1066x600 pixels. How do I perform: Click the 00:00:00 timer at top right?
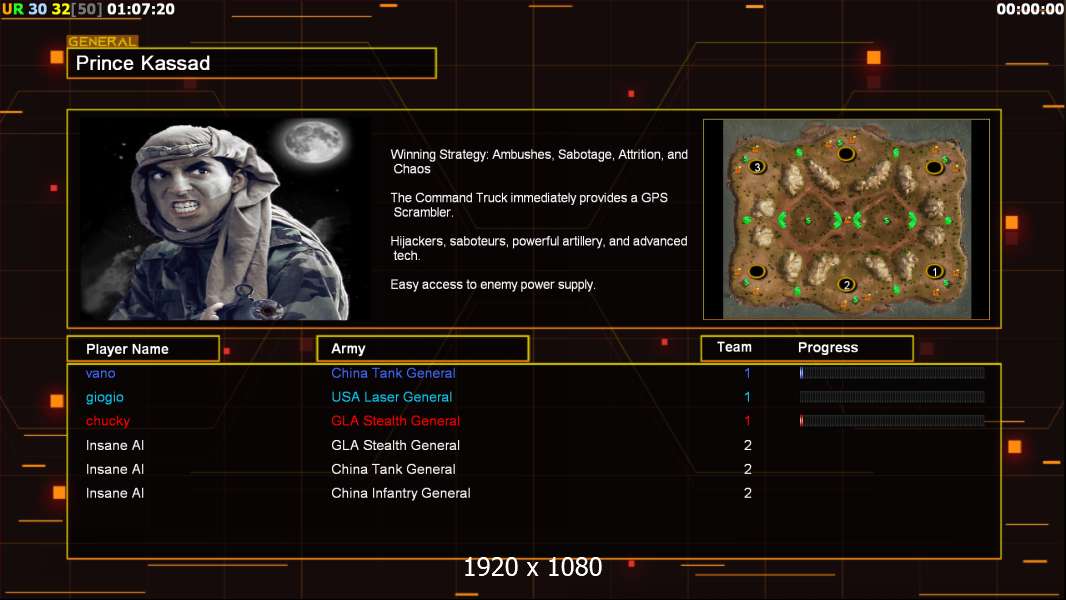click(x=1030, y=10)
